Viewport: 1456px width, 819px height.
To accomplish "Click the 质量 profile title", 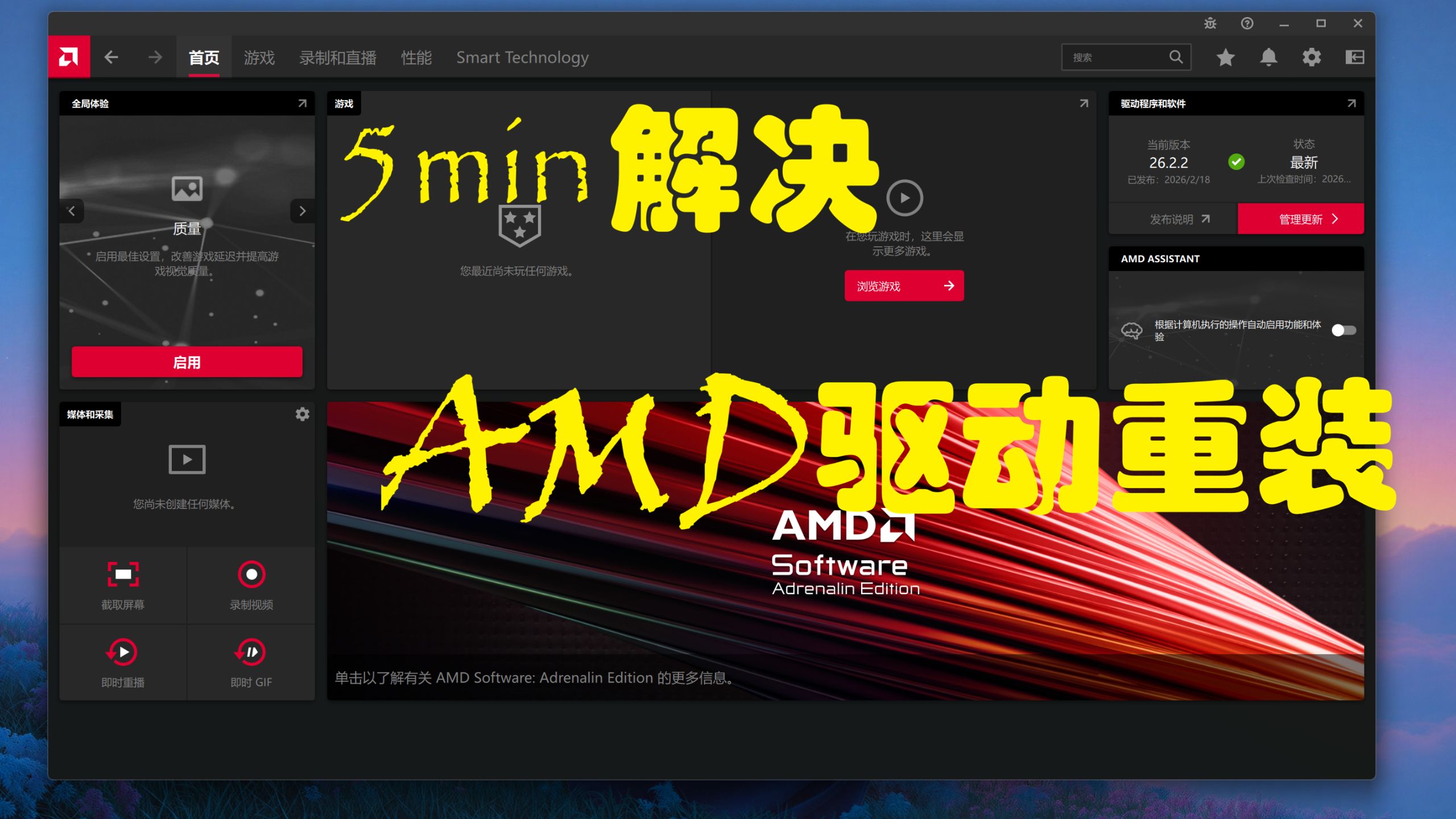I will pos(187,229).
